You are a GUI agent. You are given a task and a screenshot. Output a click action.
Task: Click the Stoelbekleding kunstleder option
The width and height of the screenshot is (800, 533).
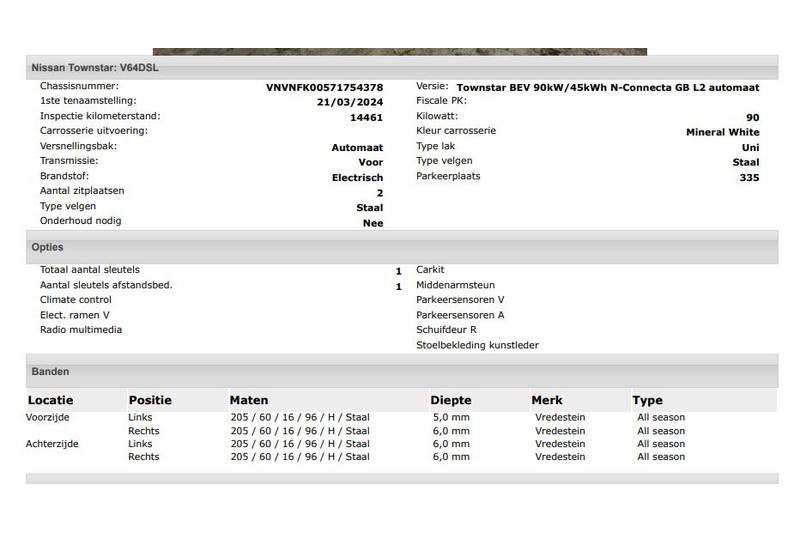(477, 345)
